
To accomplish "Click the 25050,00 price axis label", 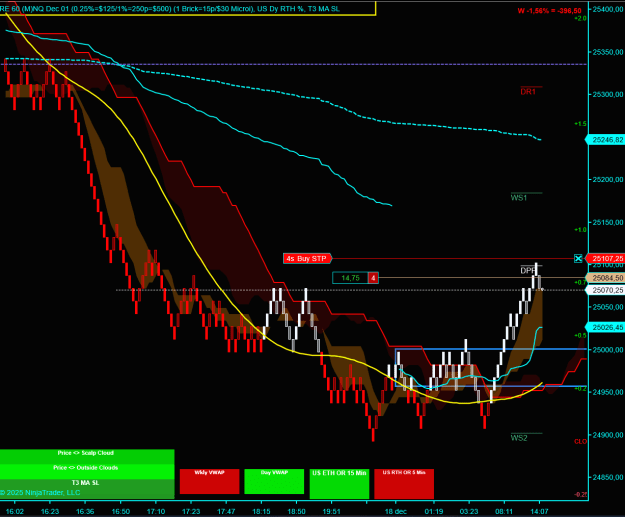I will pyautogui.click(x=607, y=307).
